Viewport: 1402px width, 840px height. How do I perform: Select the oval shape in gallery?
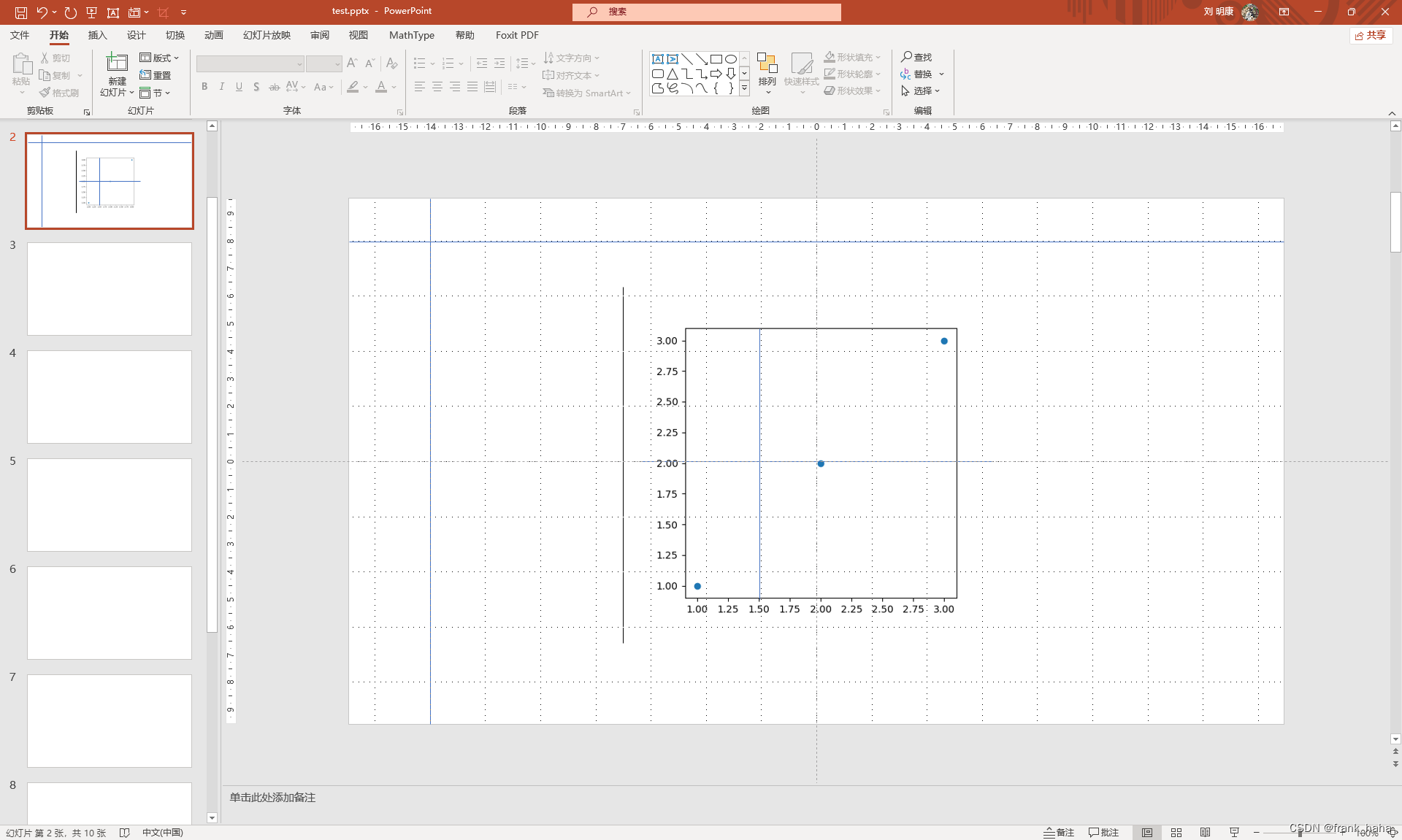730,59
